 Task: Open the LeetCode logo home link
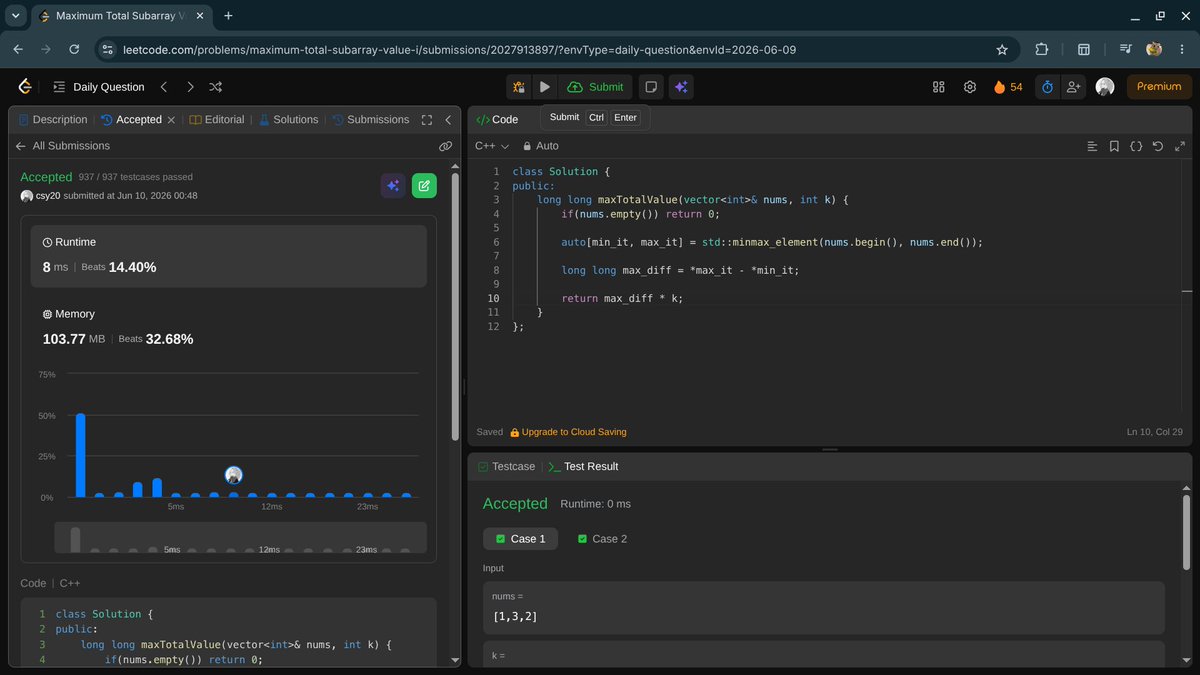pyautogui.click(x=25, y=87)
